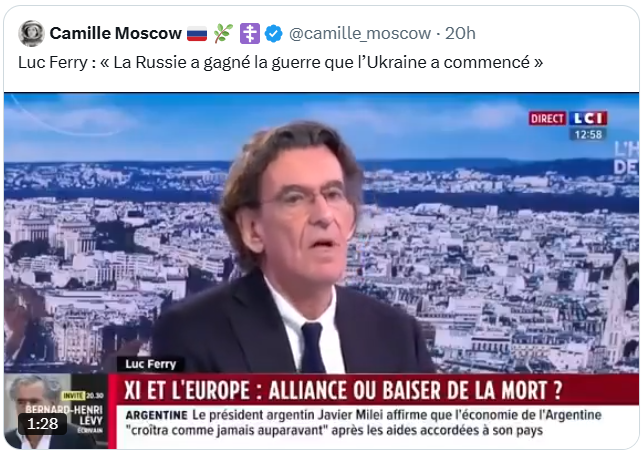Open the @camille_moscow handle link
The width and height of the screenshot is (644, 454).
coord(360,33)
